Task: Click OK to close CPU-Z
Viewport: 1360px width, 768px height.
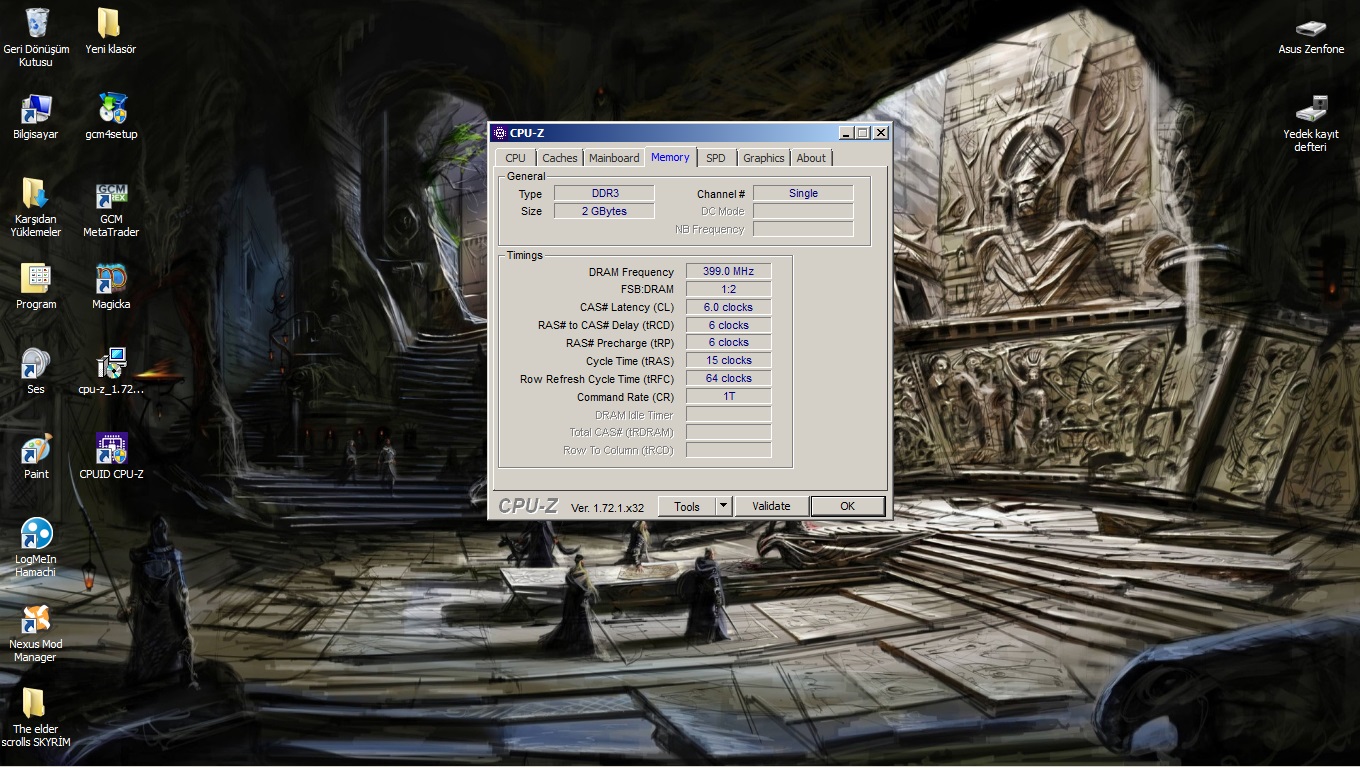Action: pos(847,506)
